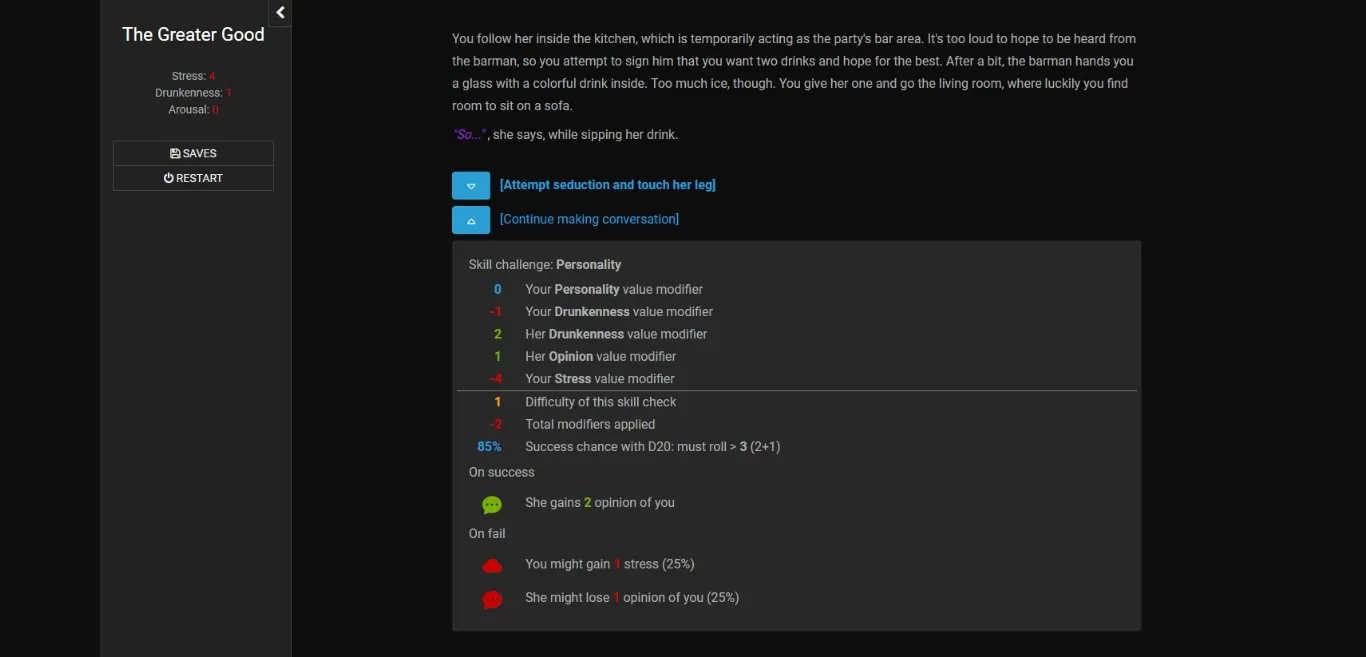The height and width of the screenshot is (657, 1366).
Task: Click the purple 'So...' dialogue text
Action: tap(469, 133)
